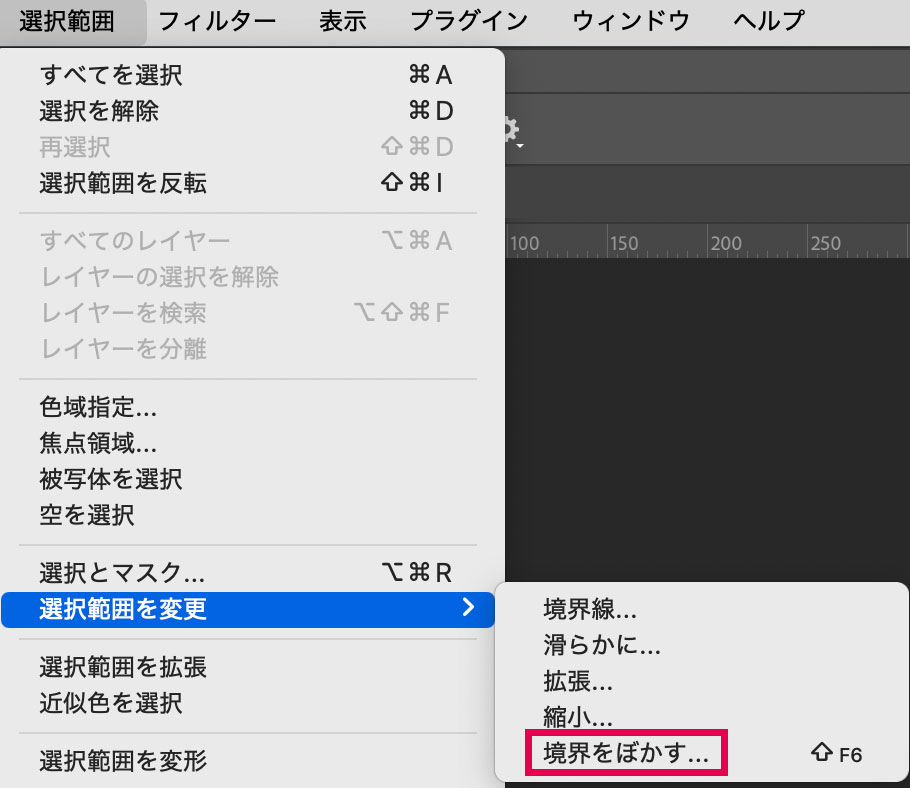
Task: Open 焦点領域... dialog
Action: (x=248, y=443)
